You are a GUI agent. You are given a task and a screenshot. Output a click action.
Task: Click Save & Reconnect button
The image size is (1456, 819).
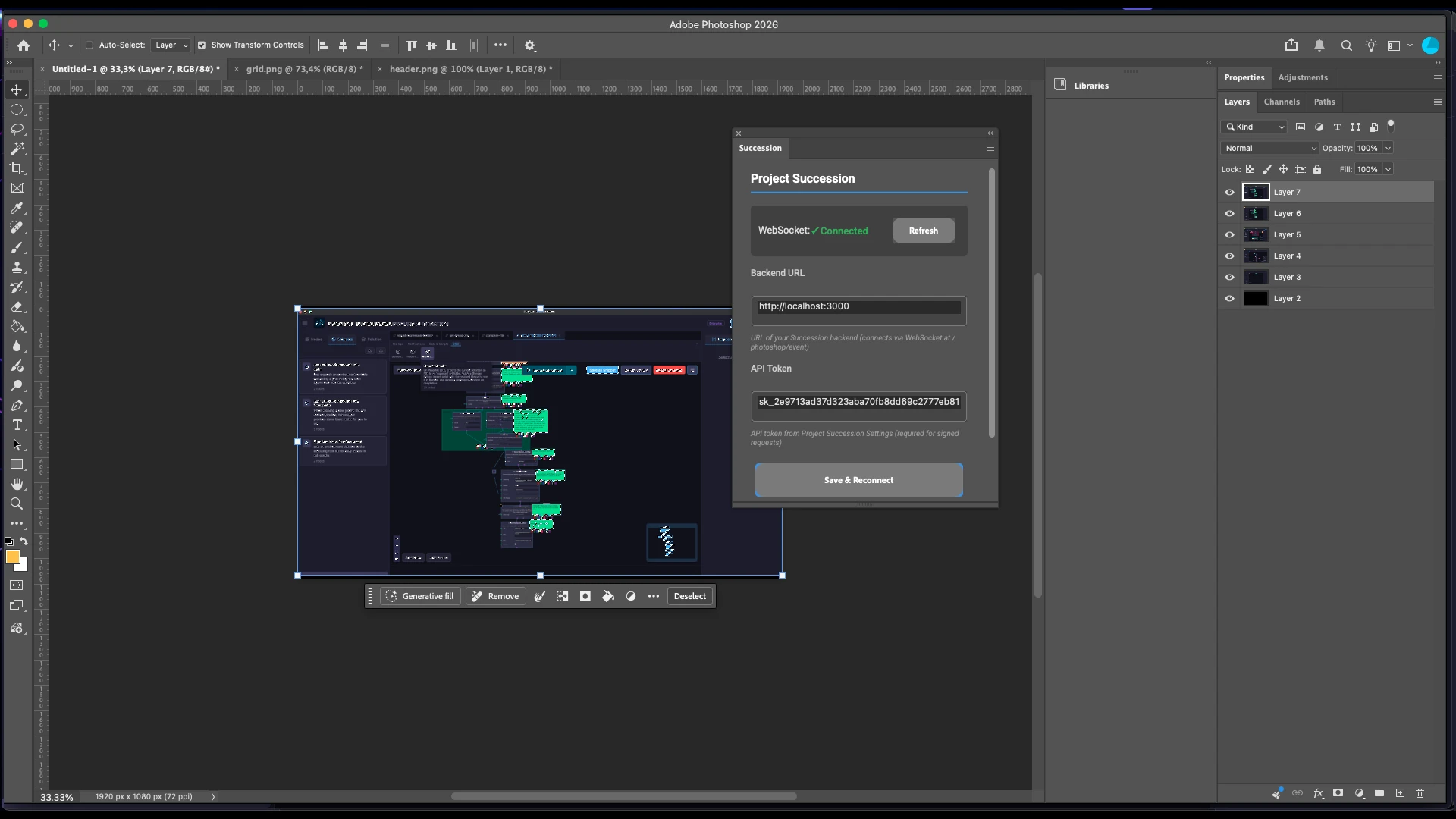(858, 480)
